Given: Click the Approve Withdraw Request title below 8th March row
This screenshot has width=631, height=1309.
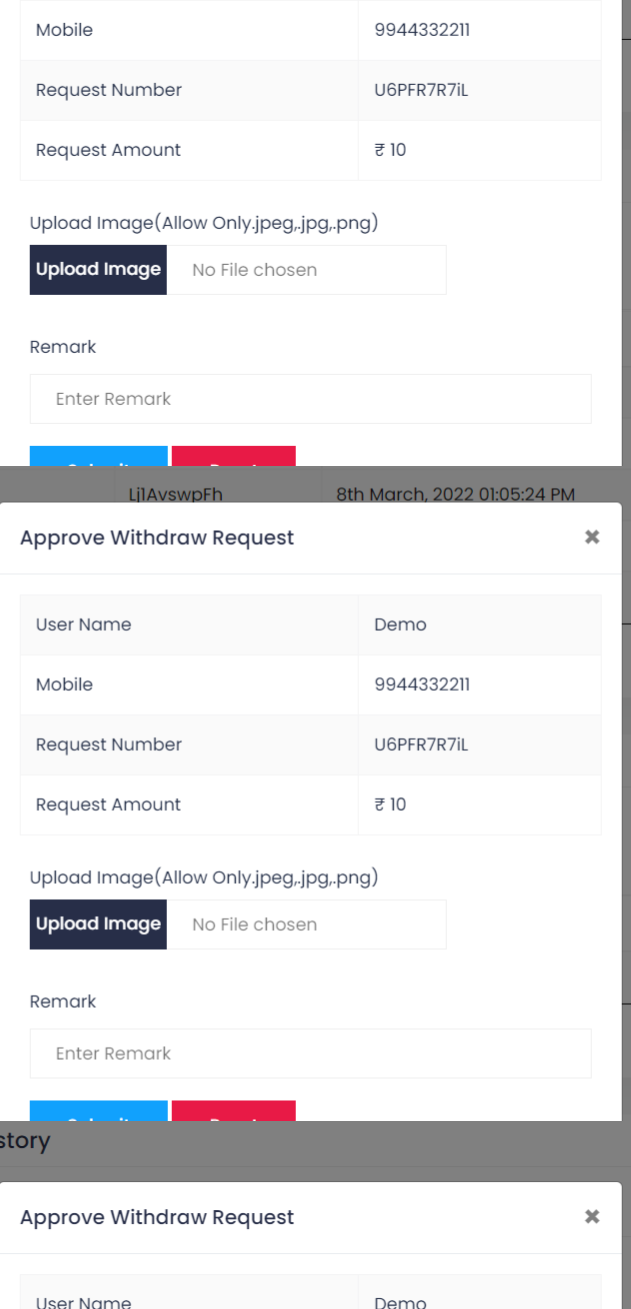Looking at the screenshot, I should 157,539.
